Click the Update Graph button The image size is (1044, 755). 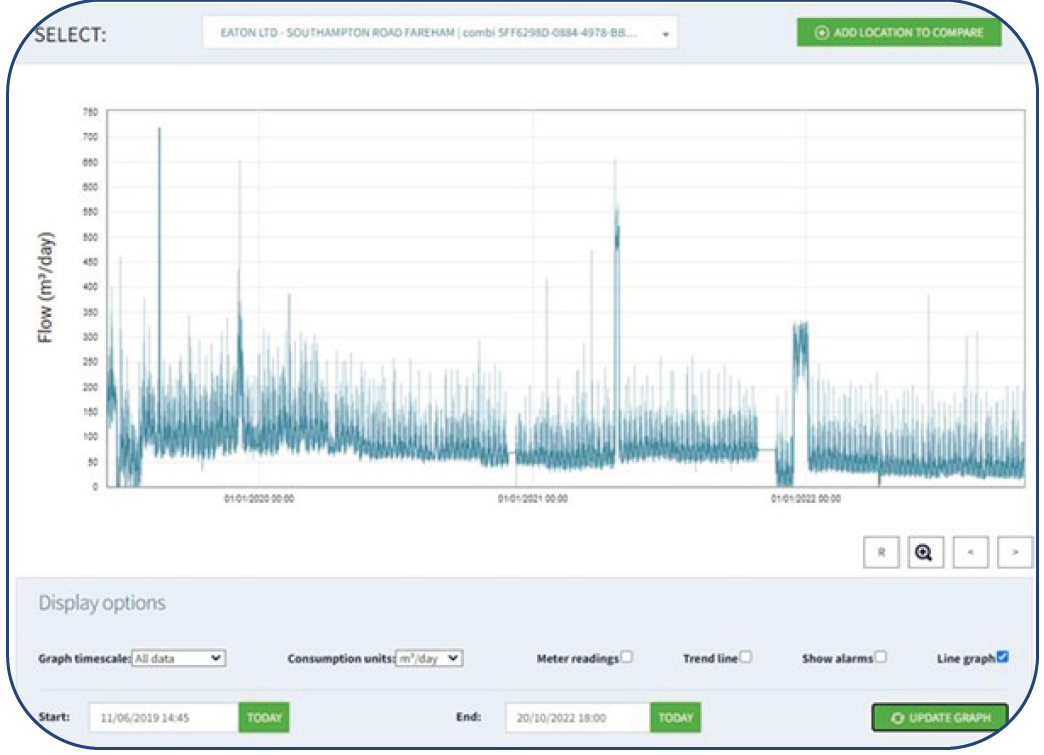coord(940,718)
